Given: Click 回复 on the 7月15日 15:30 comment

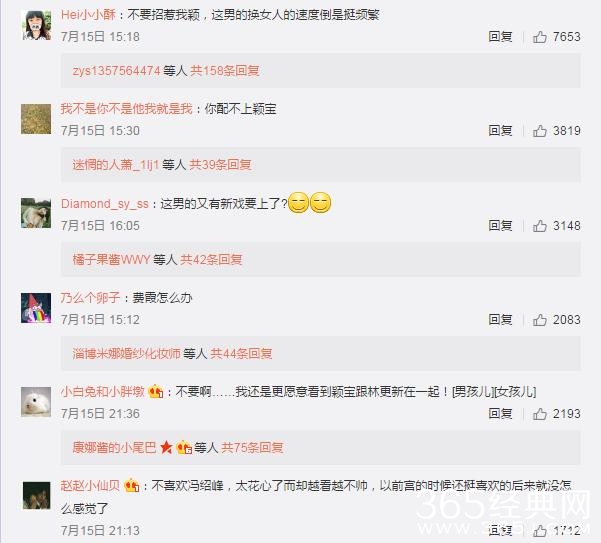Looking at the screenshot, I should point(501,131).
